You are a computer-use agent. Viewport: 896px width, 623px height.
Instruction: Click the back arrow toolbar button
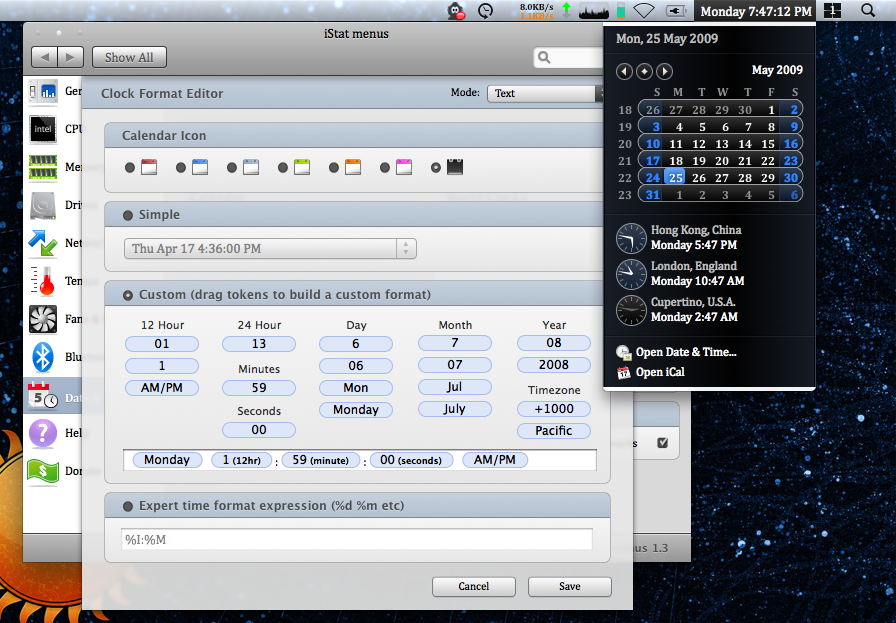(x=45, y=57)
